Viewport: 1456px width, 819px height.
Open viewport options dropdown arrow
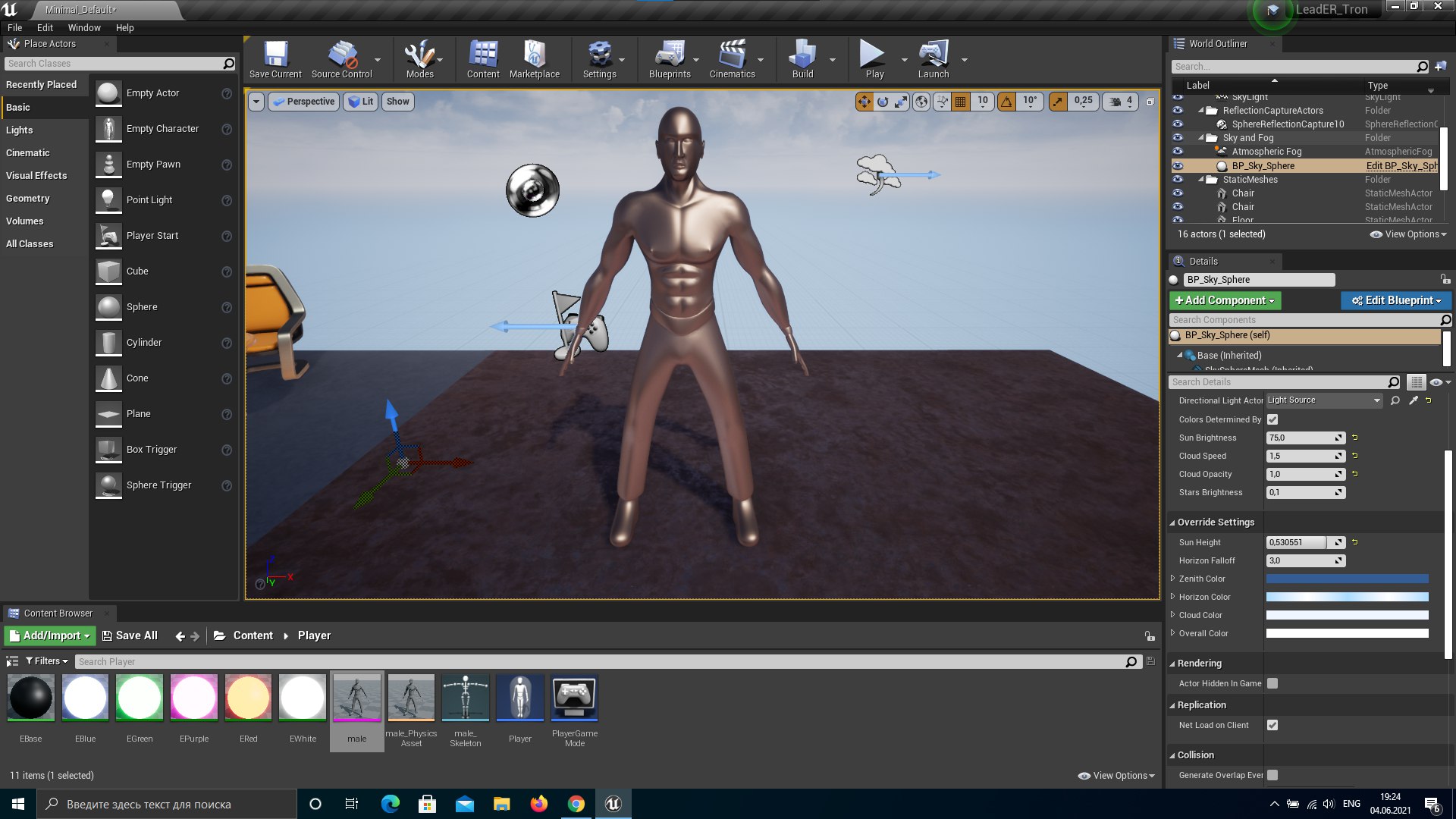pos(256,102)
